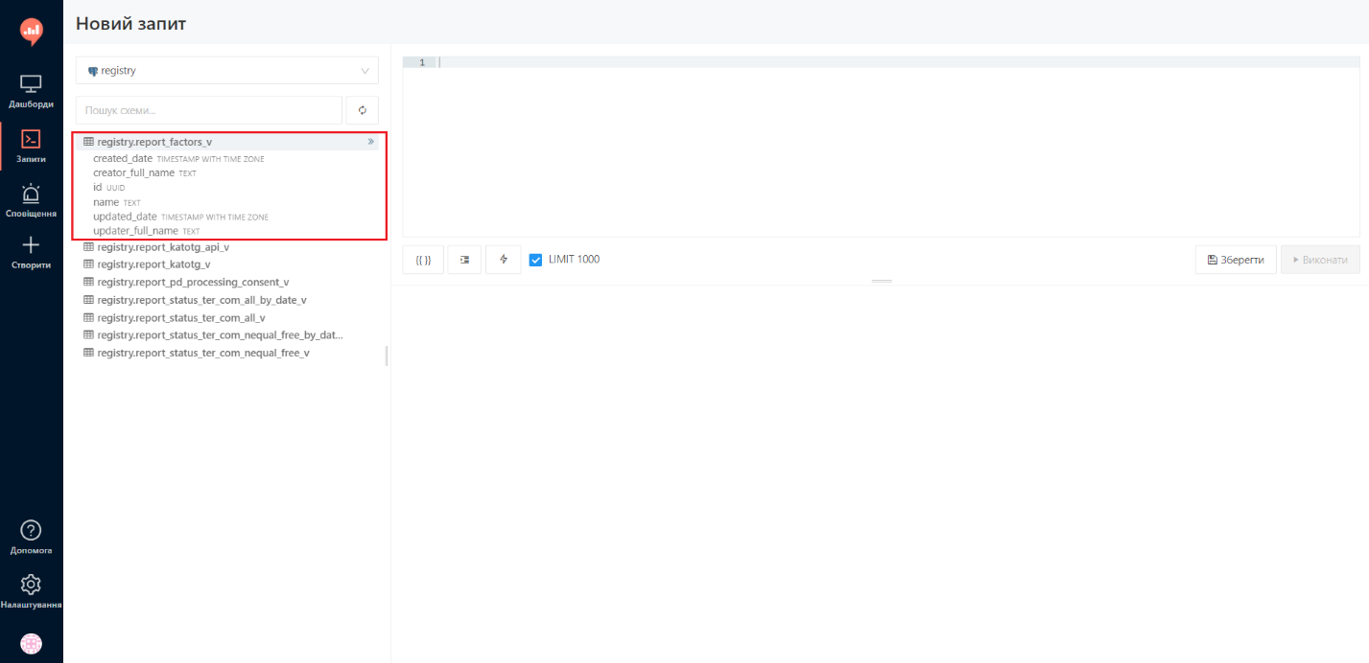Expand registry.report_status_ter_com_nequal_free_v table
1369x663 pixels.
point(229,353)
